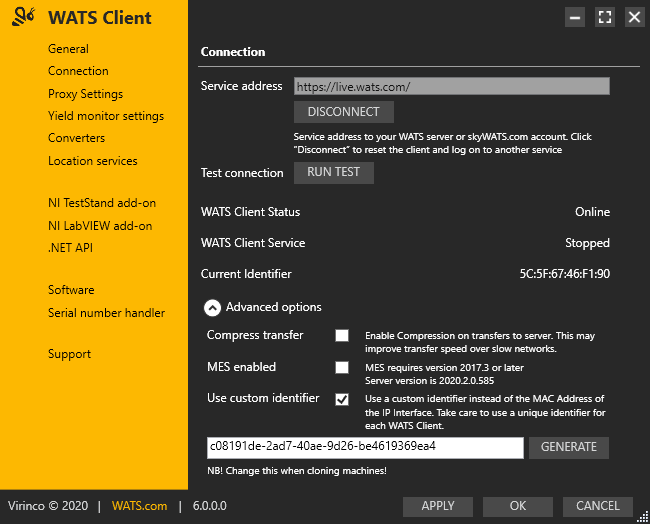Open Serial number handler

coord(107,313)
